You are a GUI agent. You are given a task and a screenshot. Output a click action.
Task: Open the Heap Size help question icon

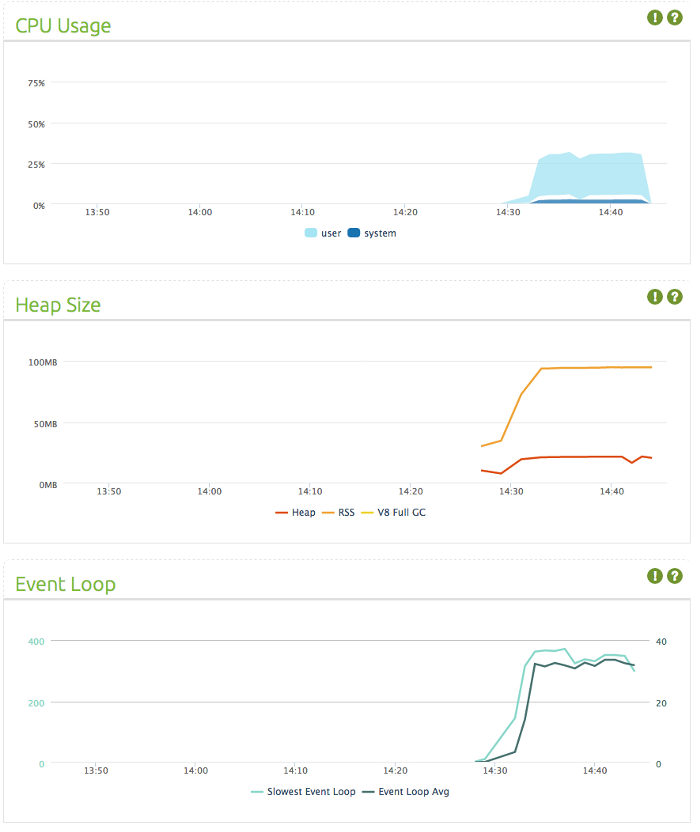(x=675, y=297)
